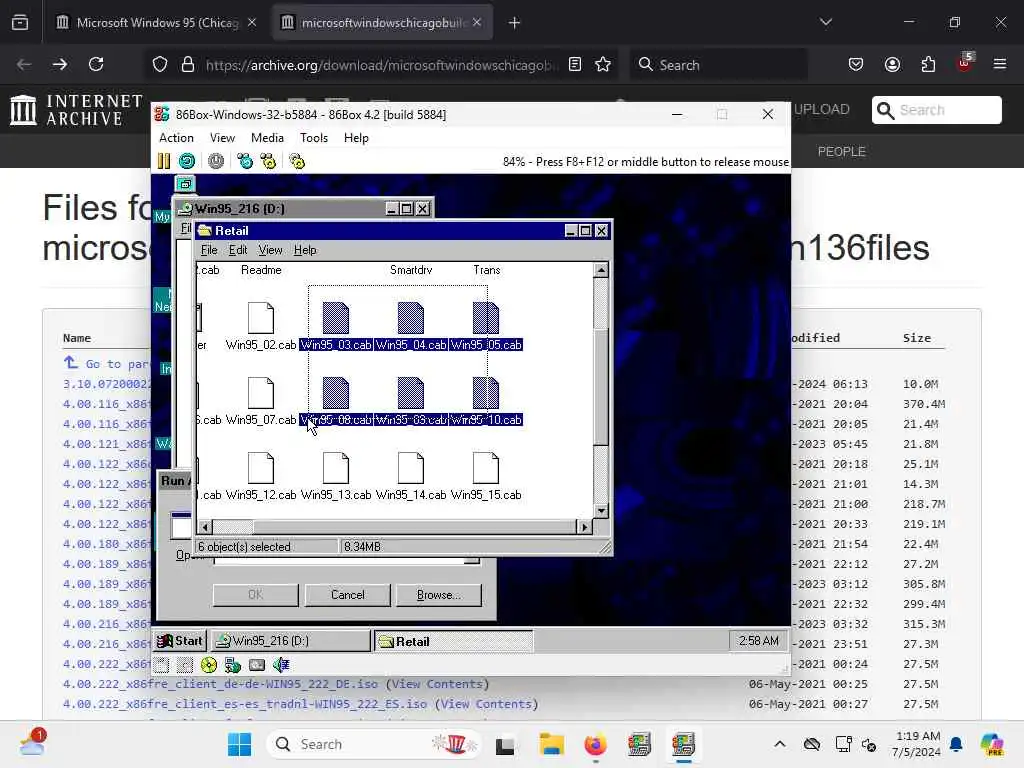The image size is (1024, 768).
Task: Select the Win95_10.cab file icon
Action: click(x=486, y=393)
